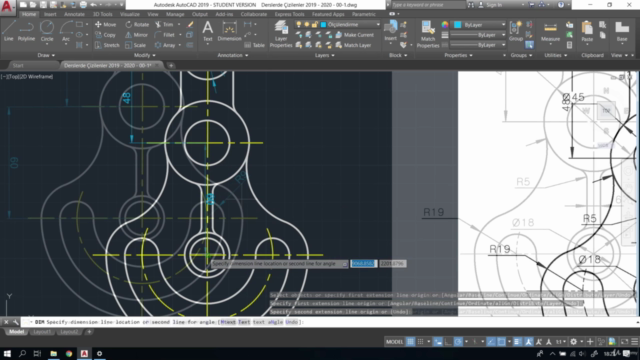Open the ByLayer lineweight dropdown
This screenshot has height=360, width=640.
478,35
